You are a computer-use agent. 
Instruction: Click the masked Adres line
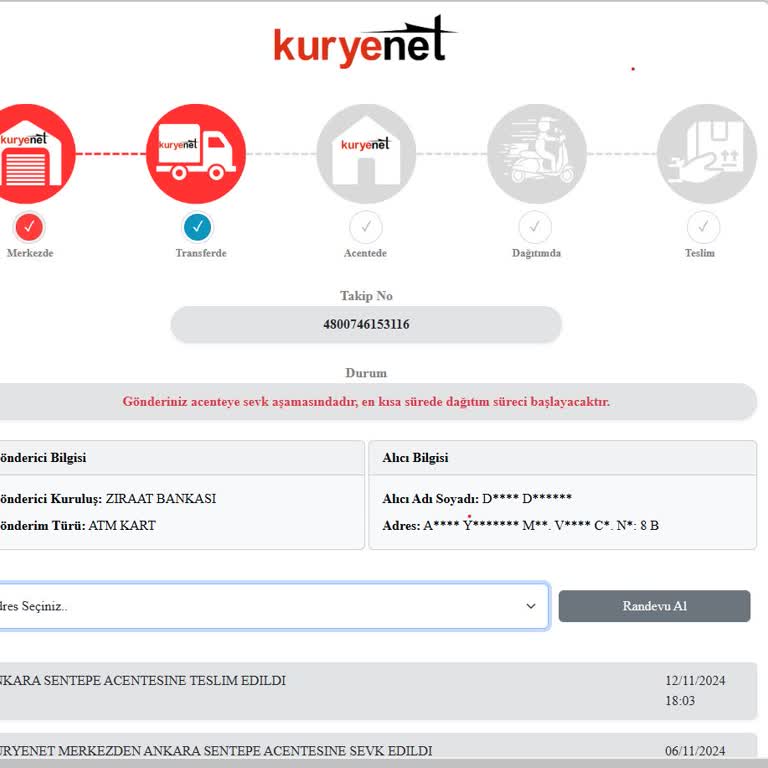click(x=521, y=526)
